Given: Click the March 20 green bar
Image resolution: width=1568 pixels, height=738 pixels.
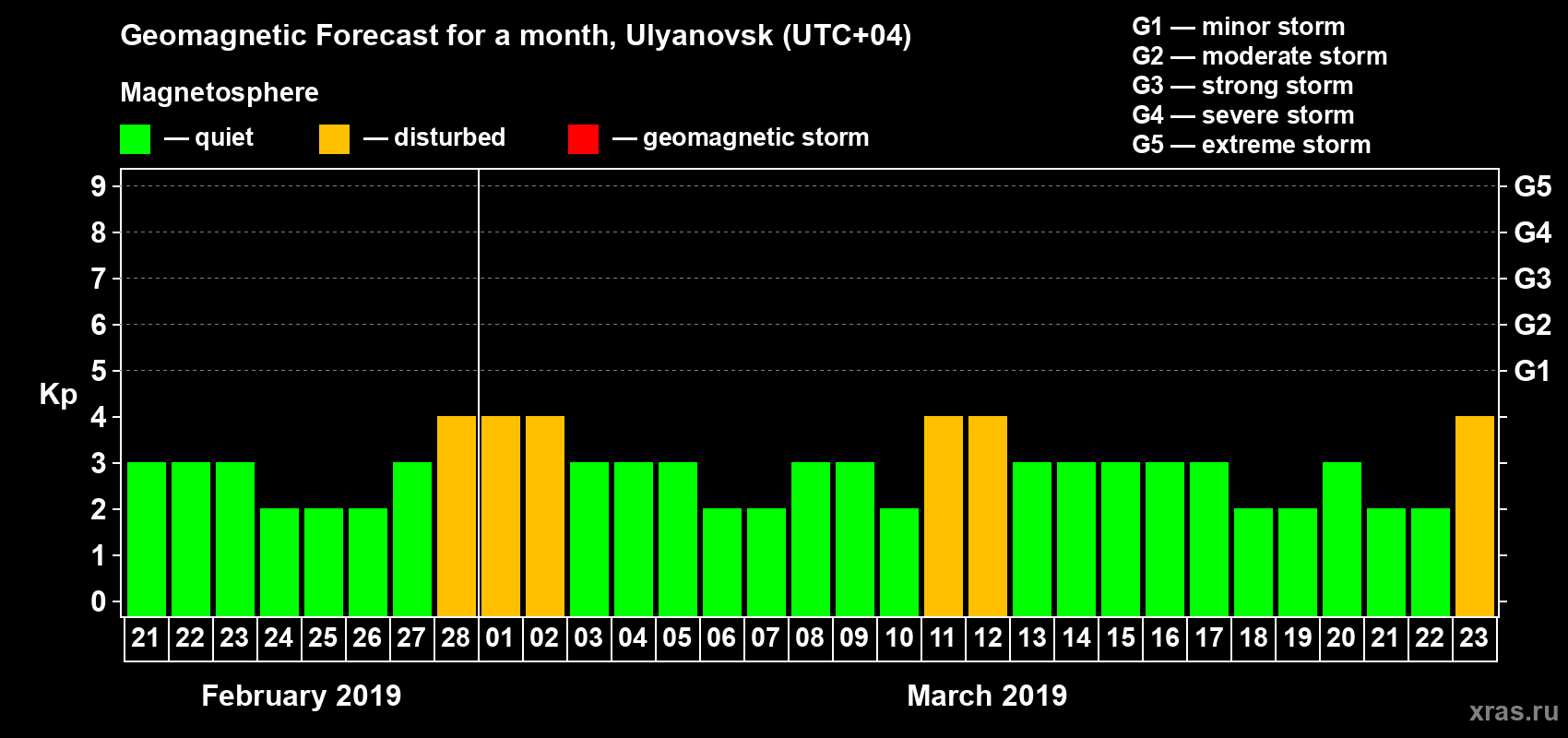Looking at the screenshot, I should point(1342,539).
